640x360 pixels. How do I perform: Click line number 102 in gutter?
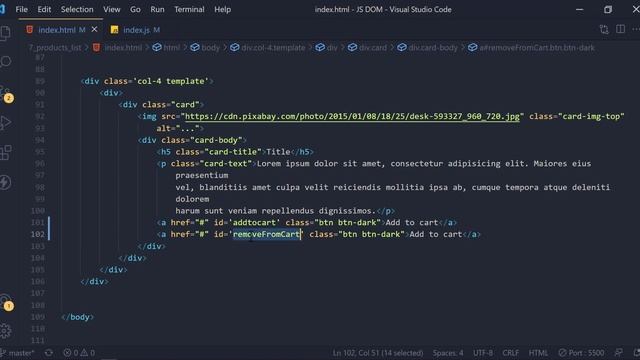tap(38, 234)
